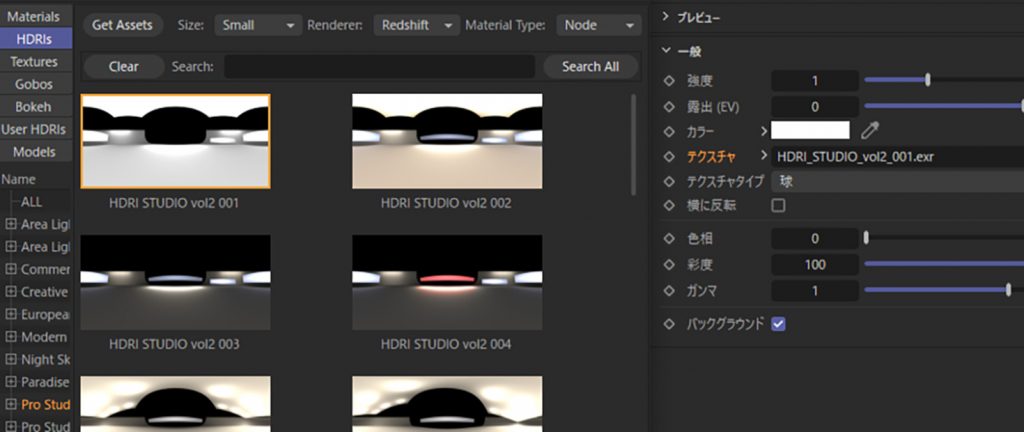Click the Get Assets button

click(122, 25)
